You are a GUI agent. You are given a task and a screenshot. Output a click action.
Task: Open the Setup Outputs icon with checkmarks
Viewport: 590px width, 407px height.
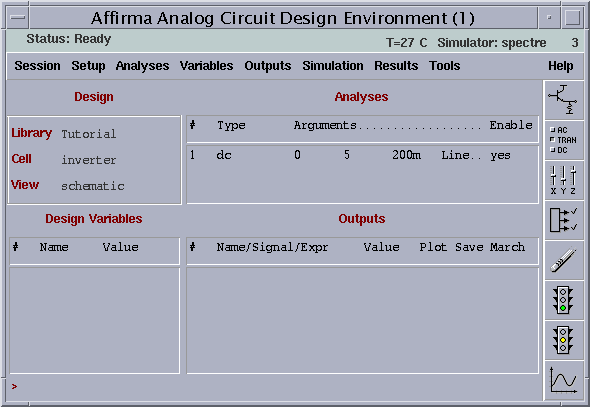coord(563,220)
